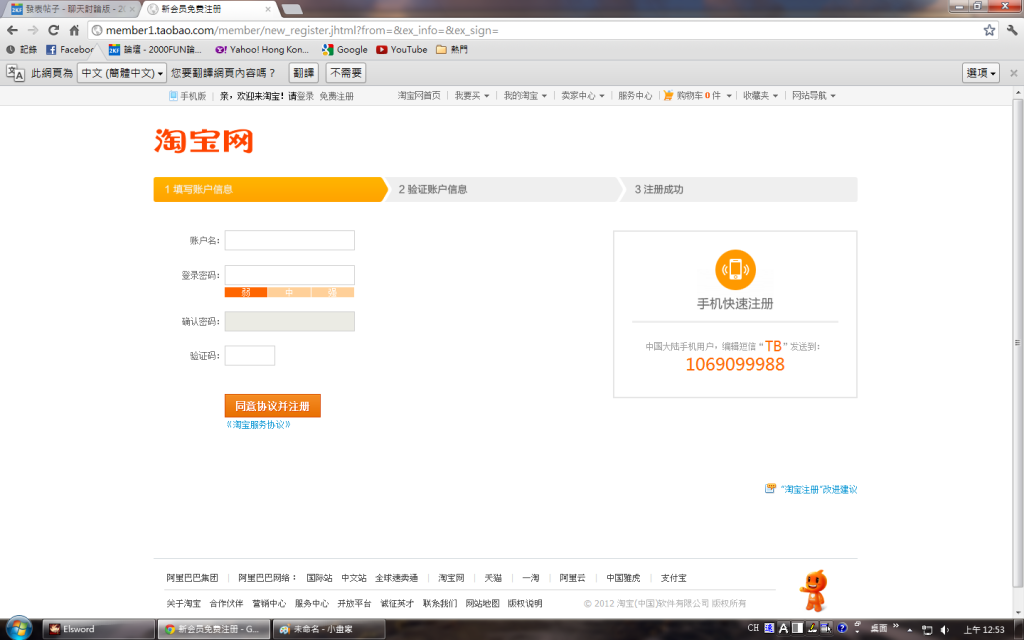Click step 1 填写账户信息
Viewport: 1024px width, 640px height.
(270, 189)
